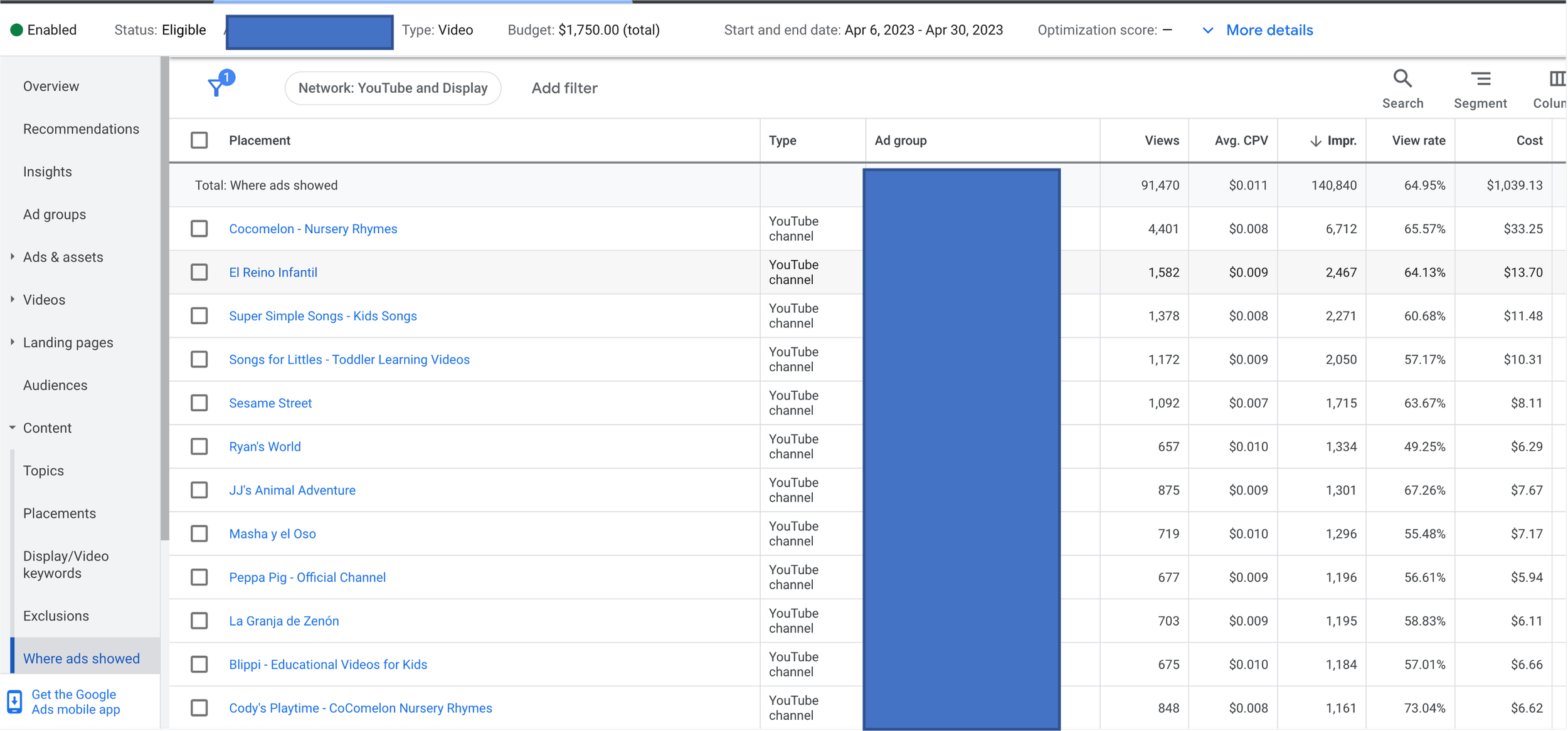The width and height of the screenshot is (1568, 731).
Task: Open the Search magnifier icon
Action: click(x=1402, y=79)
